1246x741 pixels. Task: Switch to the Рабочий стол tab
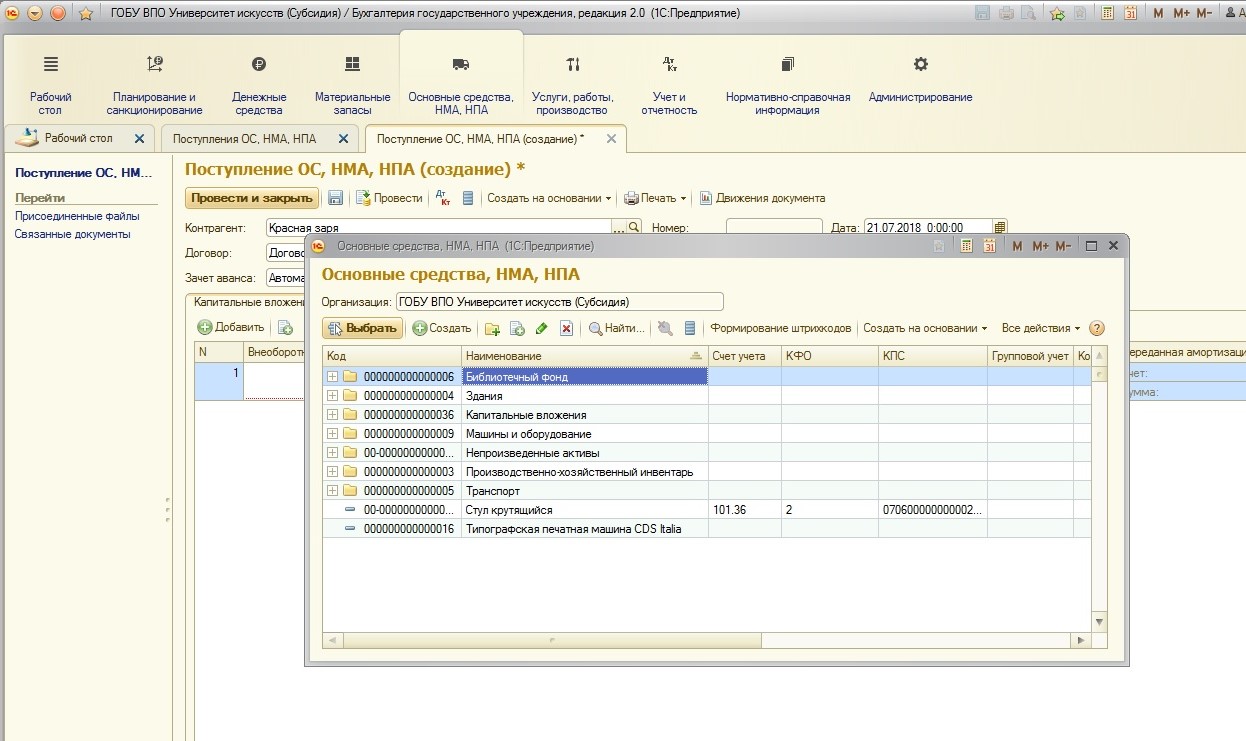click(x=78, y=138)
